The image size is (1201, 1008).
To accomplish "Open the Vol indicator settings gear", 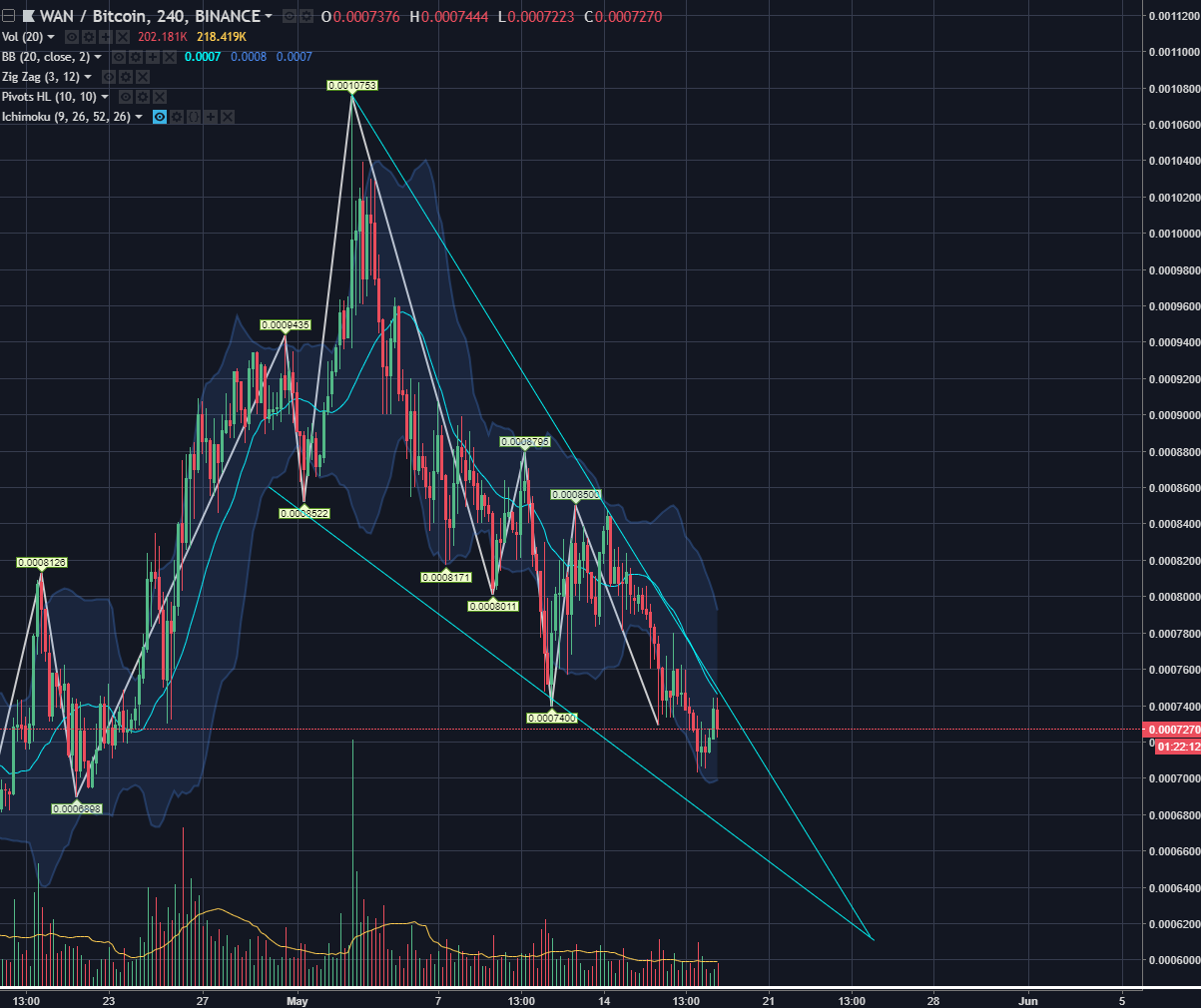I will [x=90, y=36].
